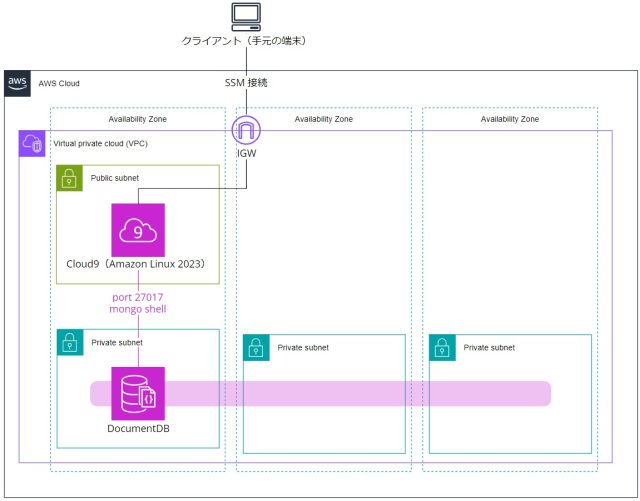Click the 'mongo shell' label

138,309
